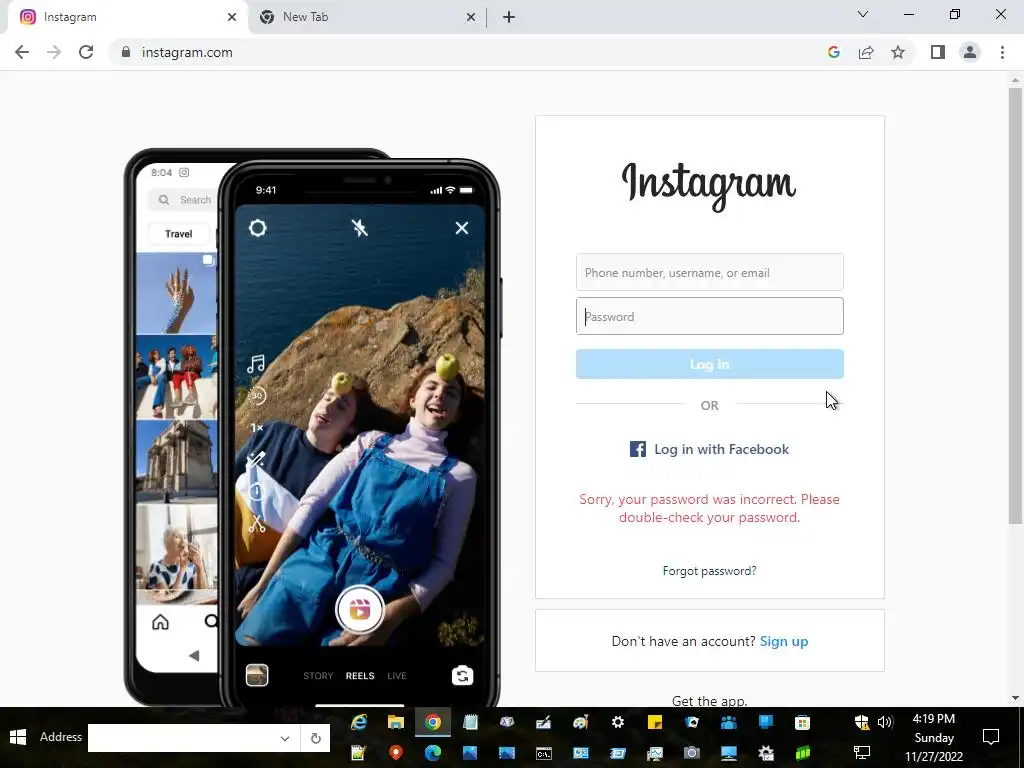Share this page via the share icon
1024x768 pixels.
click(x=866, y=52)
